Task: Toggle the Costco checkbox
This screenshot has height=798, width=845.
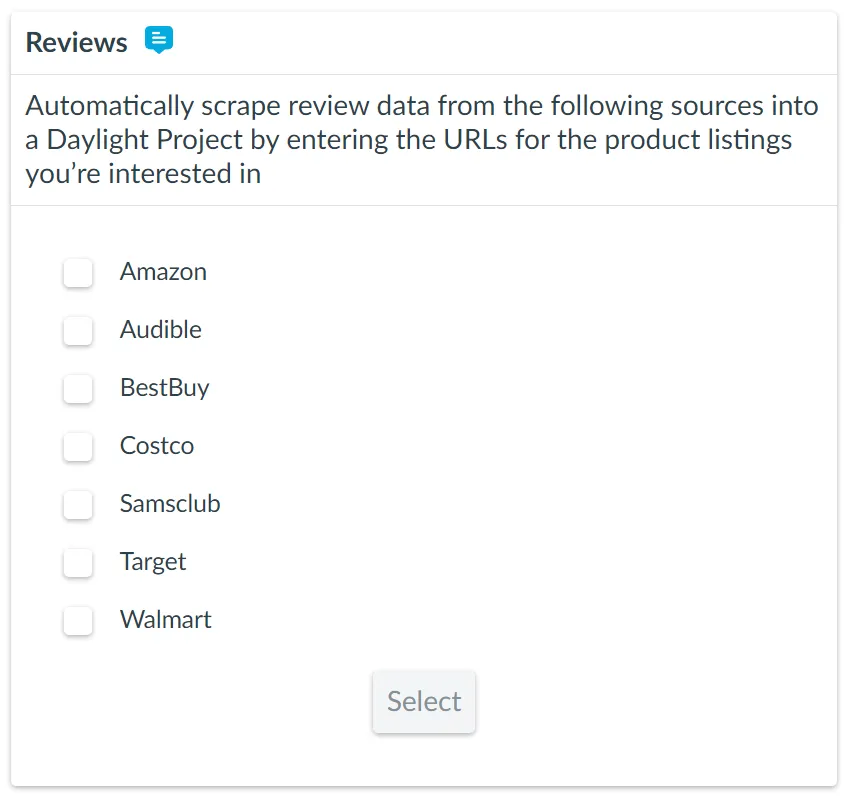Action: point(78,446)
